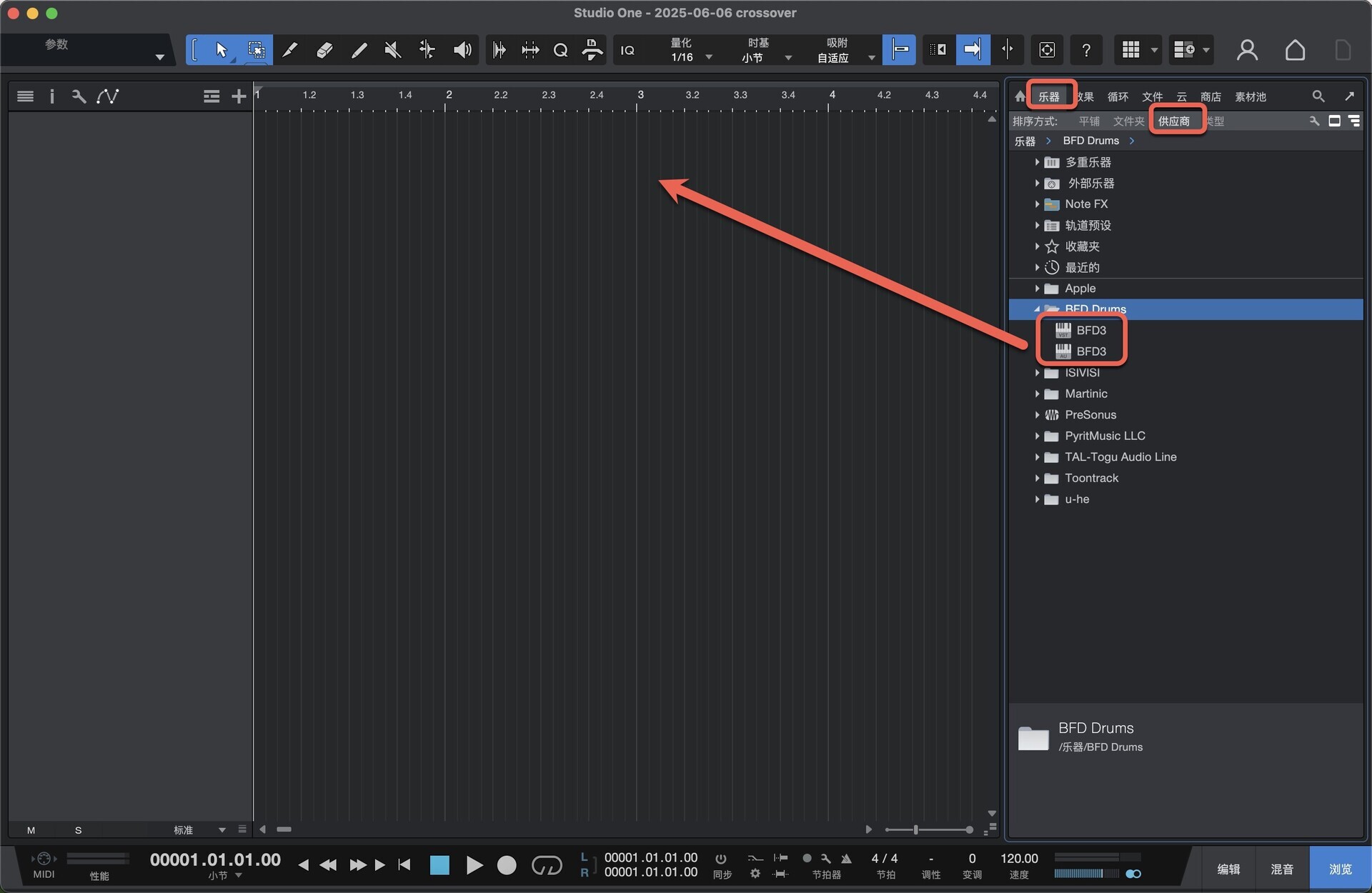The width and height of the screenshot is (1372, 893).
Task: Toggle global Solo S button
Action: (78, 830)
